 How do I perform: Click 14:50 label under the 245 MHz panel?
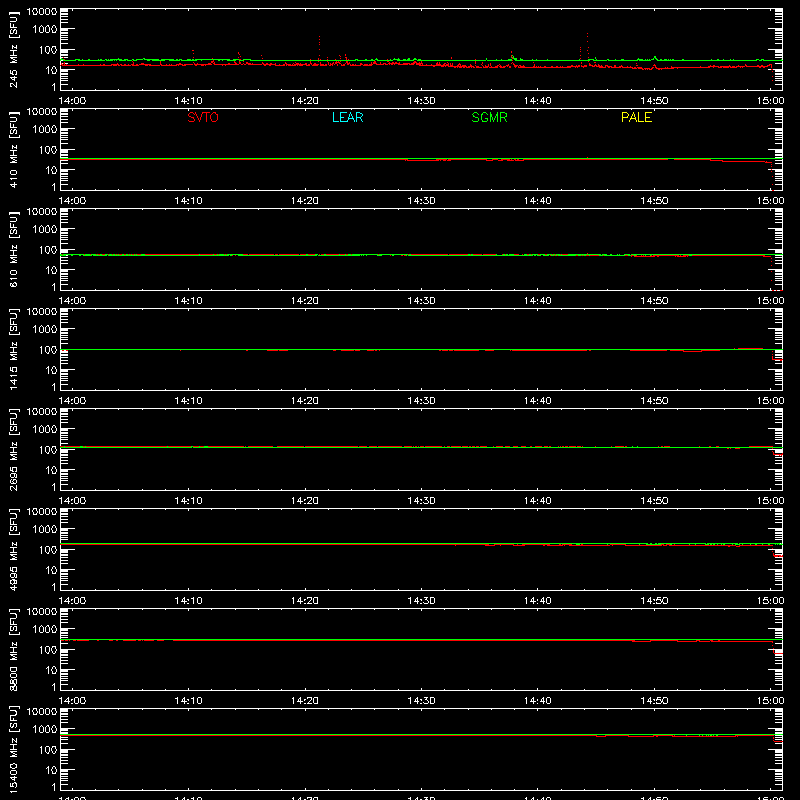tap(654, 101)
